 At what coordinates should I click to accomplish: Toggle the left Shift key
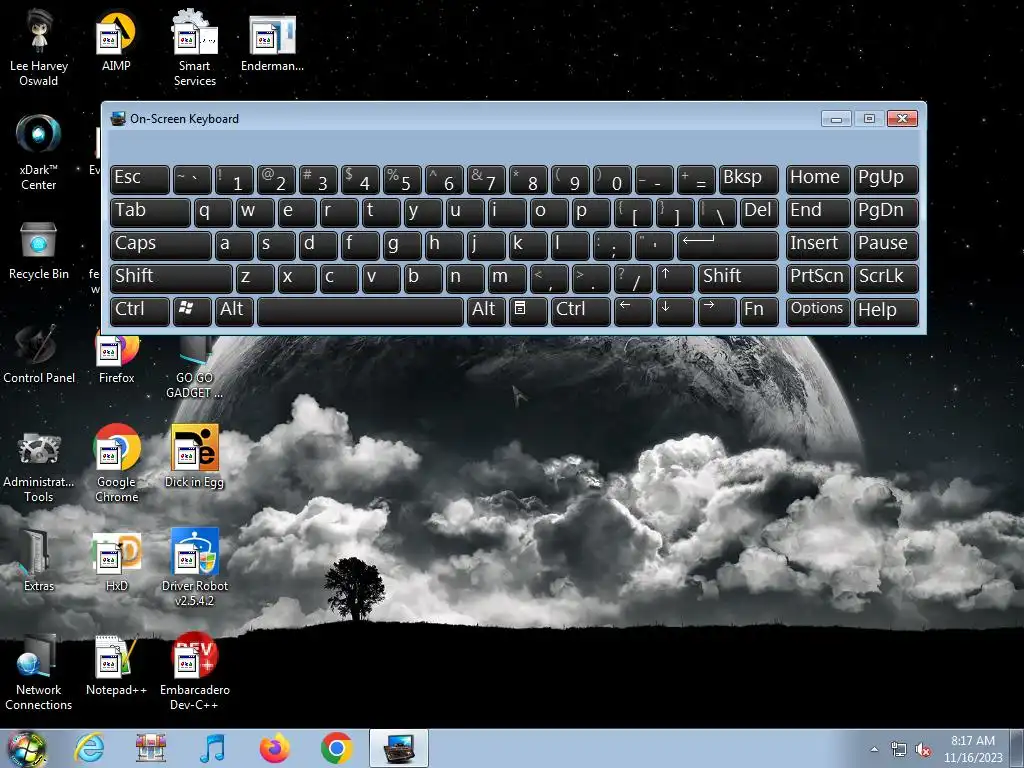point(171,278)
